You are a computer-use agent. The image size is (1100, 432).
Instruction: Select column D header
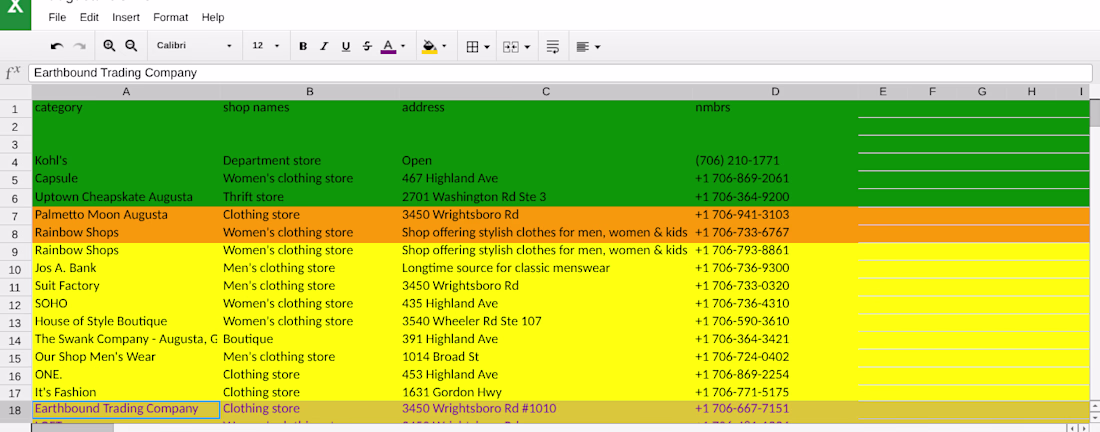pyautogui.click(x=775, y=92)
